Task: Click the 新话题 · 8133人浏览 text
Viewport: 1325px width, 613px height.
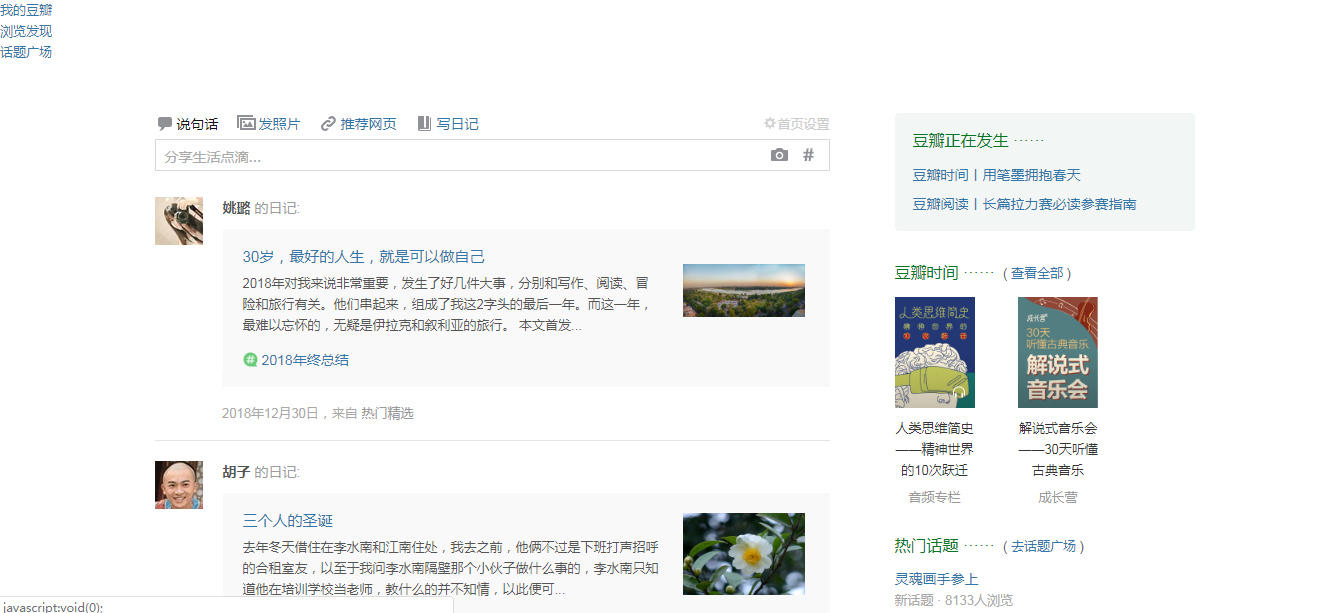Action: (953, 600)
